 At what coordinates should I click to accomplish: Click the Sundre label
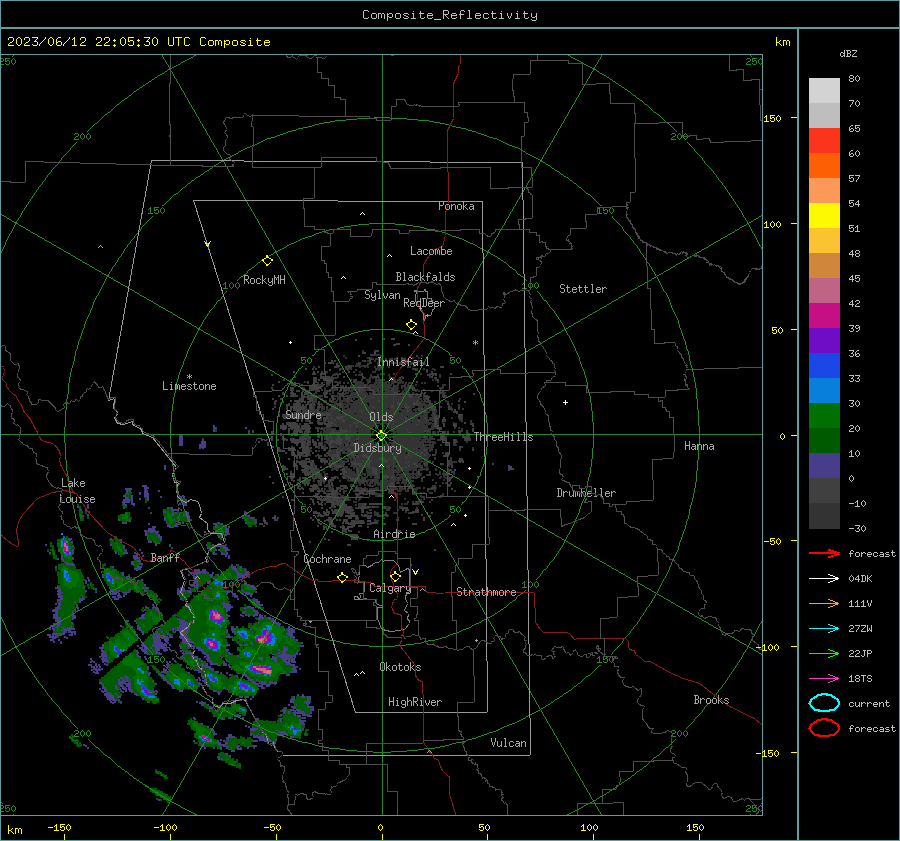303,414
